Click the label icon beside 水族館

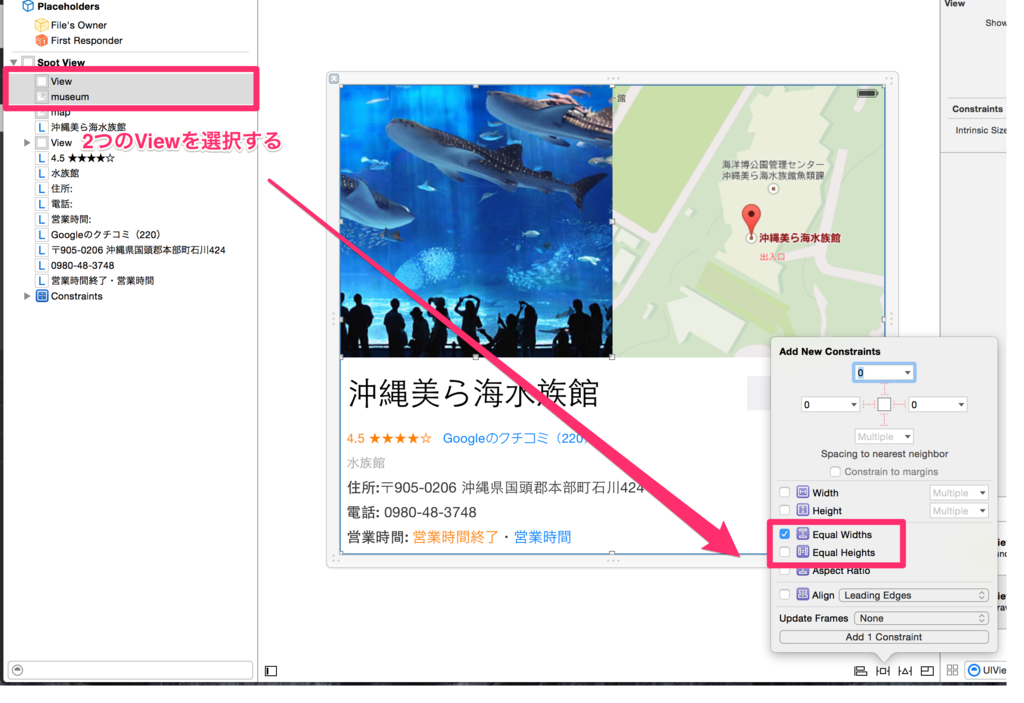42,173
